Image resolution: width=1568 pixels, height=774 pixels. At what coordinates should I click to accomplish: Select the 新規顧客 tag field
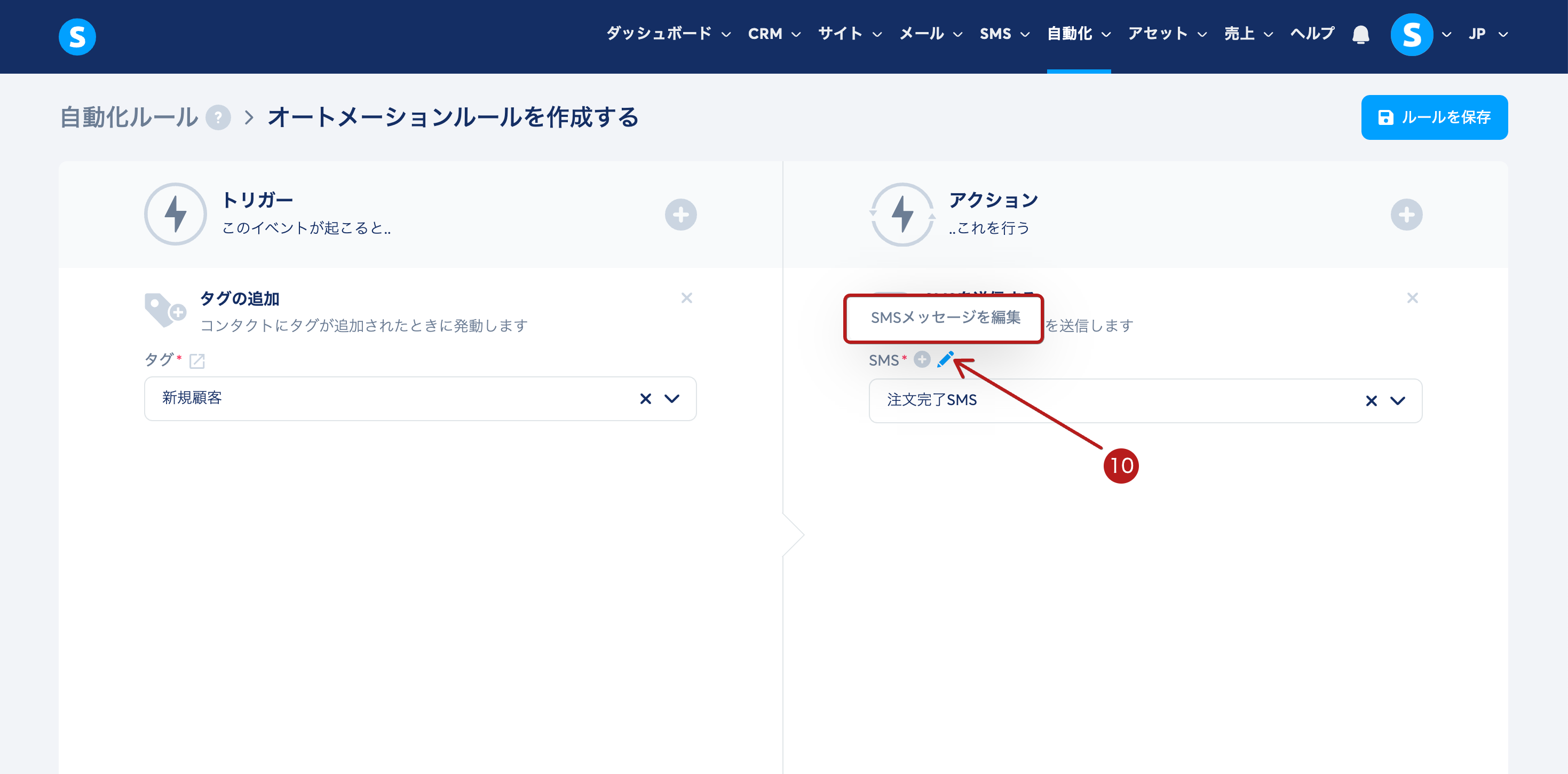coord(420,398)
